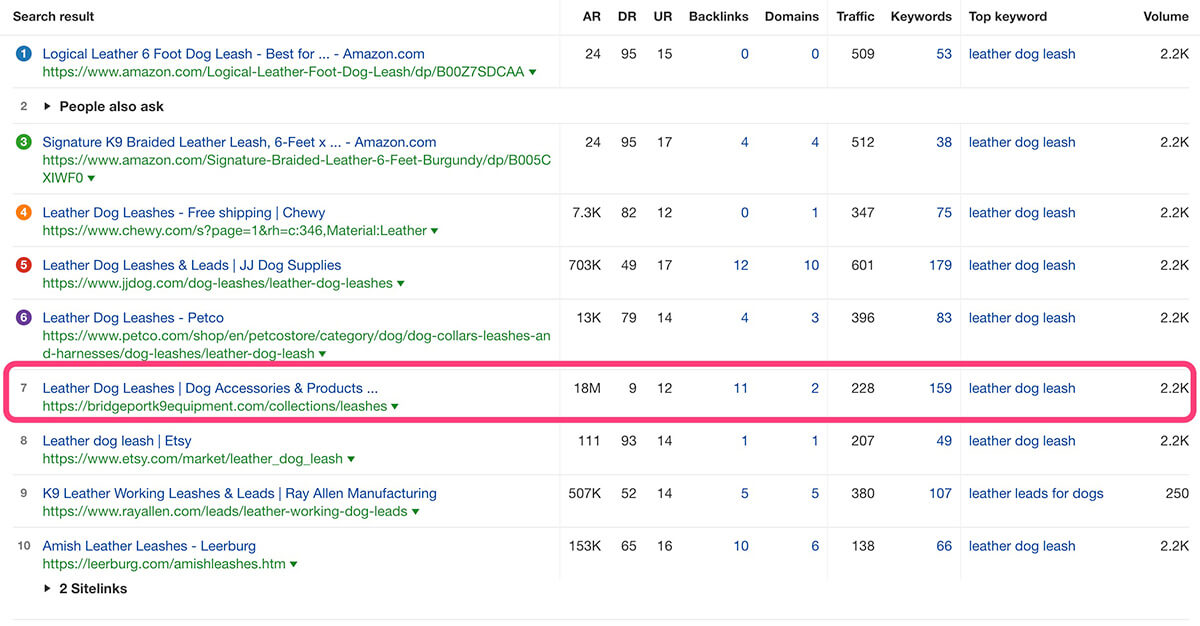
Task: Open Leather Dog Leashes - Petco title
Action: (133, 318)
